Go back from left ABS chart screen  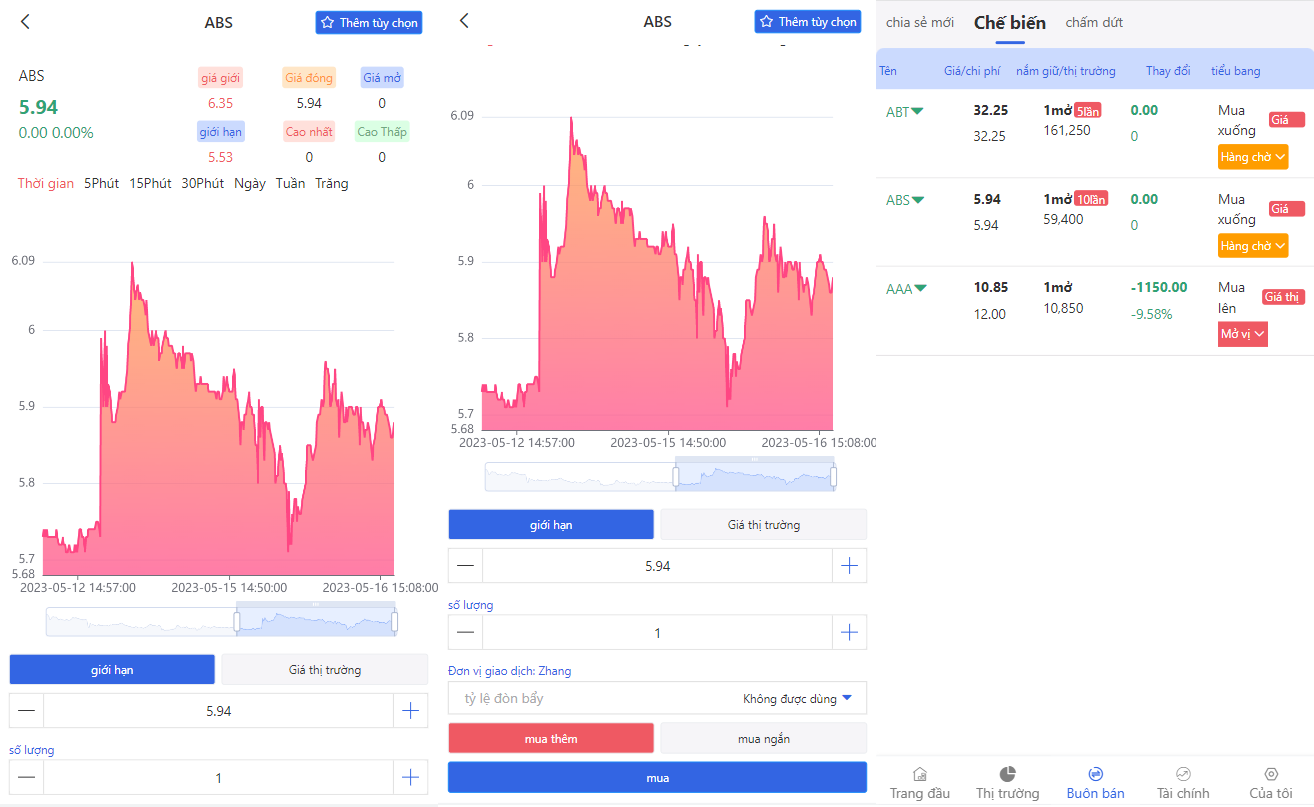tap(25, 21)
